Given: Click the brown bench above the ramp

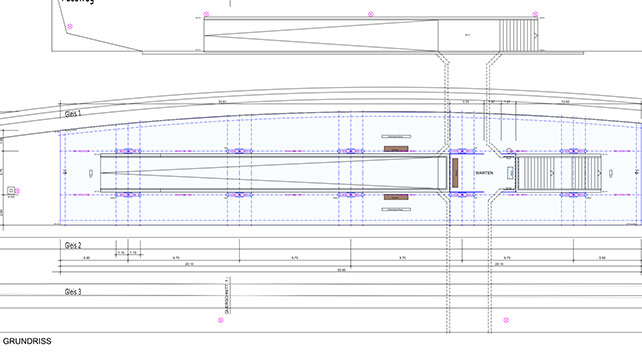Looking at the screenshot, I should 396,149.
